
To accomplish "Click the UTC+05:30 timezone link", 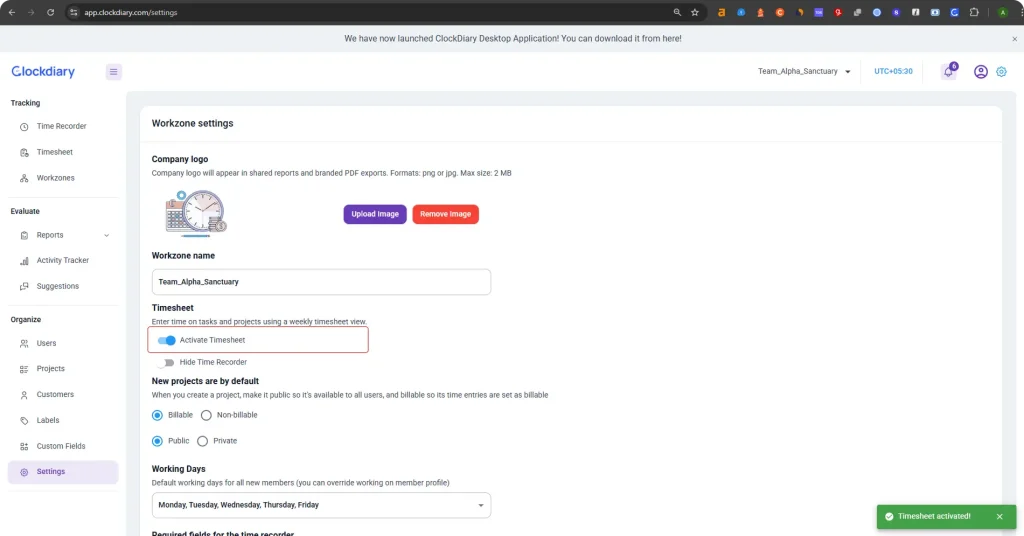I will tap(893, 71).
